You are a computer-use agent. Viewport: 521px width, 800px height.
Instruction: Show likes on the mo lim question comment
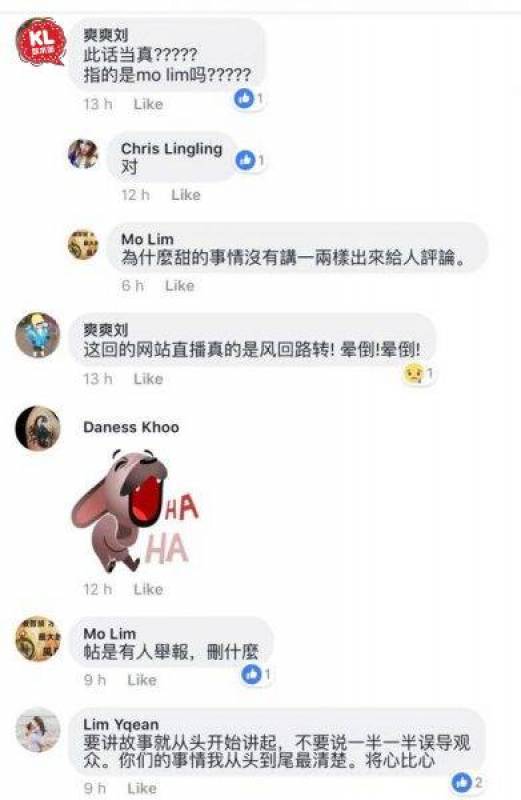tap(249, 98)
